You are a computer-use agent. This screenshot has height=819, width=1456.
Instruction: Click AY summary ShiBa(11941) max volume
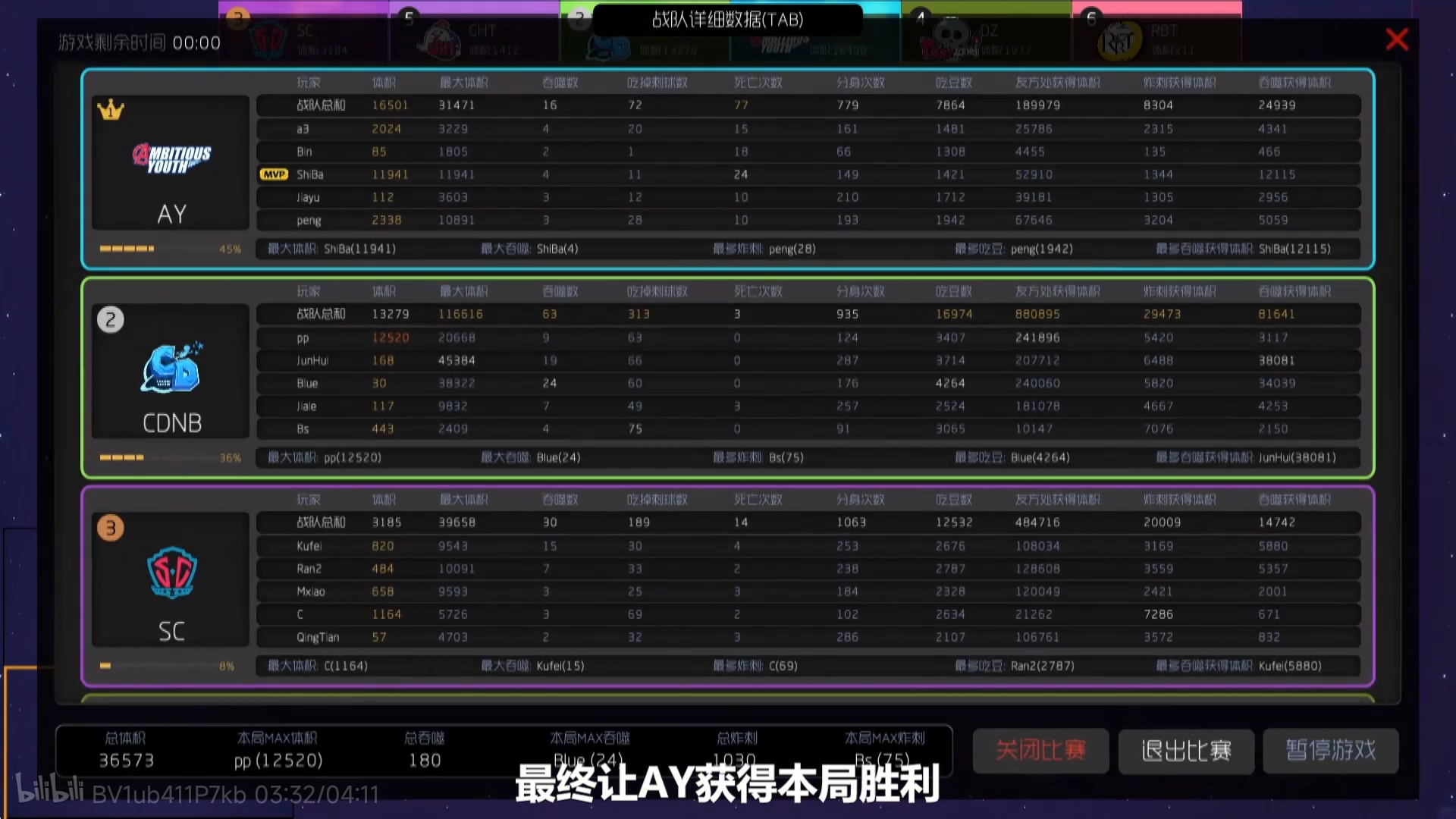pyautogui.click(x=359, y=249)
